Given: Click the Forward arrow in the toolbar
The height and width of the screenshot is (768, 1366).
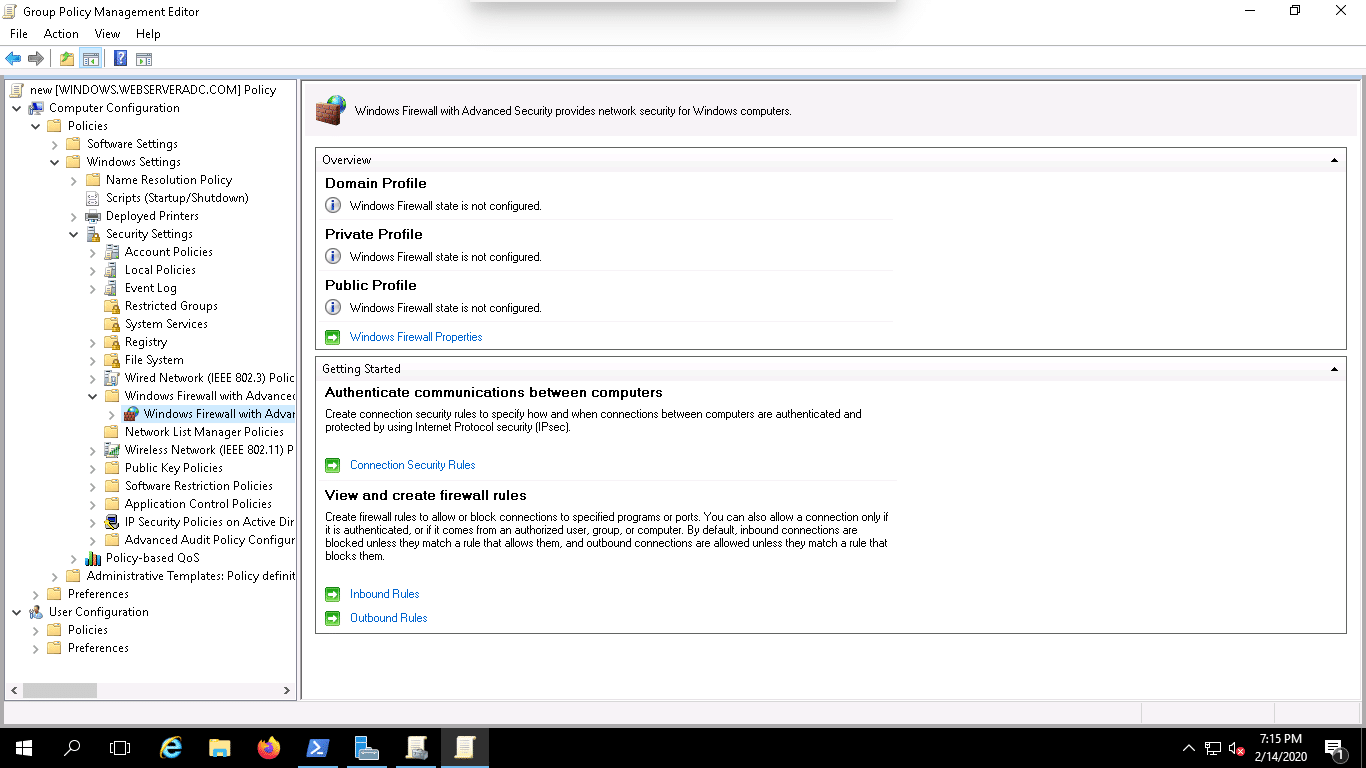Looking at the screenshot, I should pos(36,59).
